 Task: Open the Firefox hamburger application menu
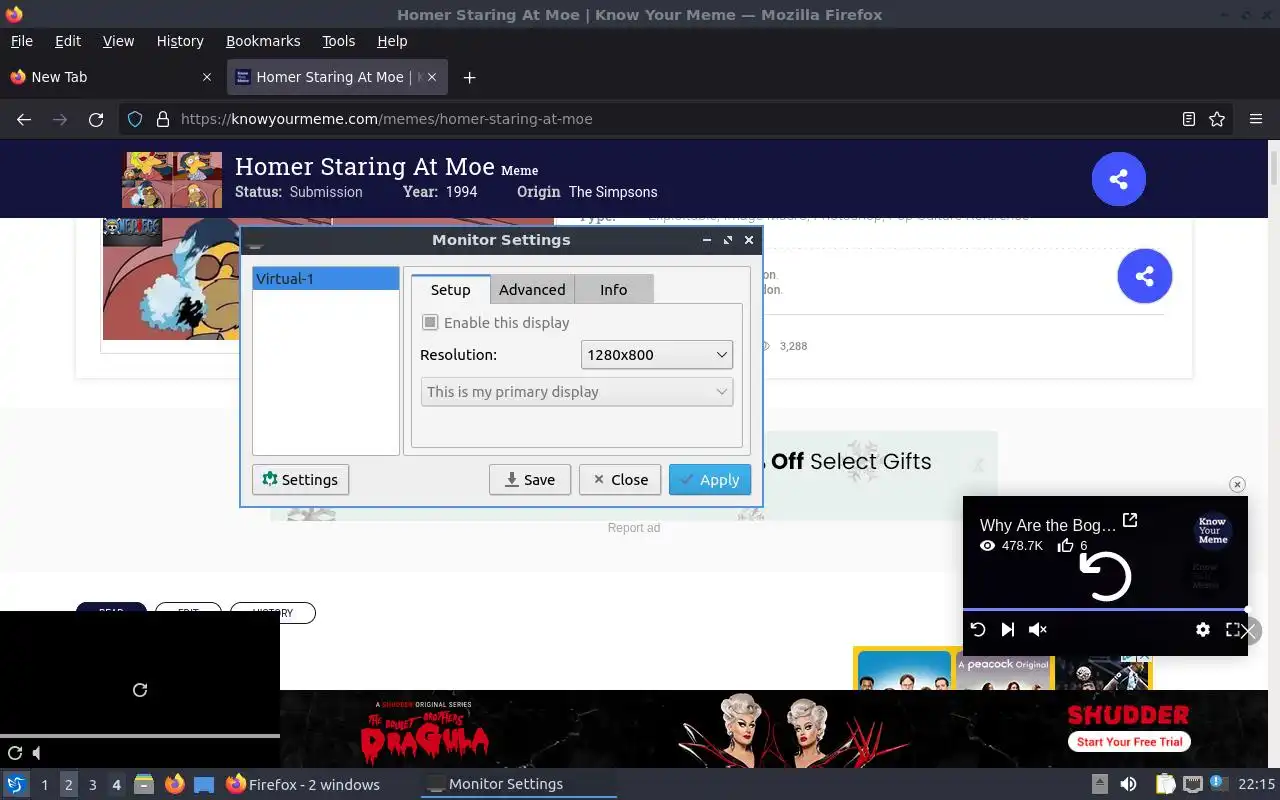coord(1256,119)
